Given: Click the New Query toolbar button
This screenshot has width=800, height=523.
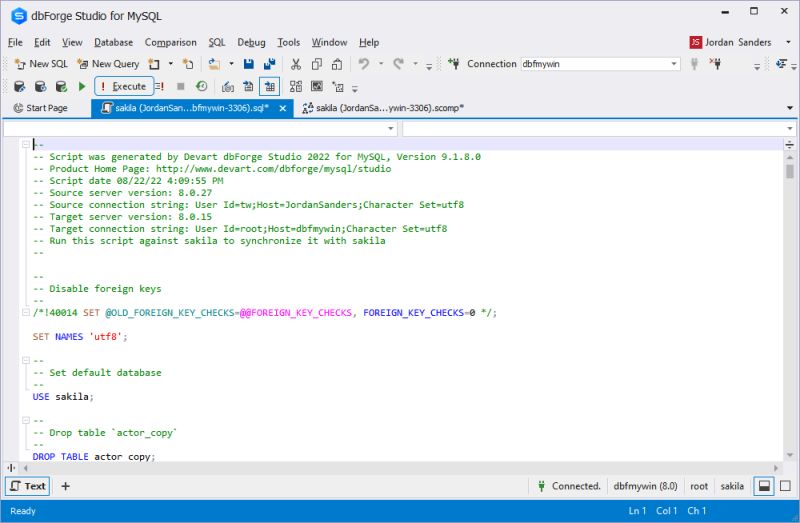Looking at the screenshot, I should (x=108, y=64).
